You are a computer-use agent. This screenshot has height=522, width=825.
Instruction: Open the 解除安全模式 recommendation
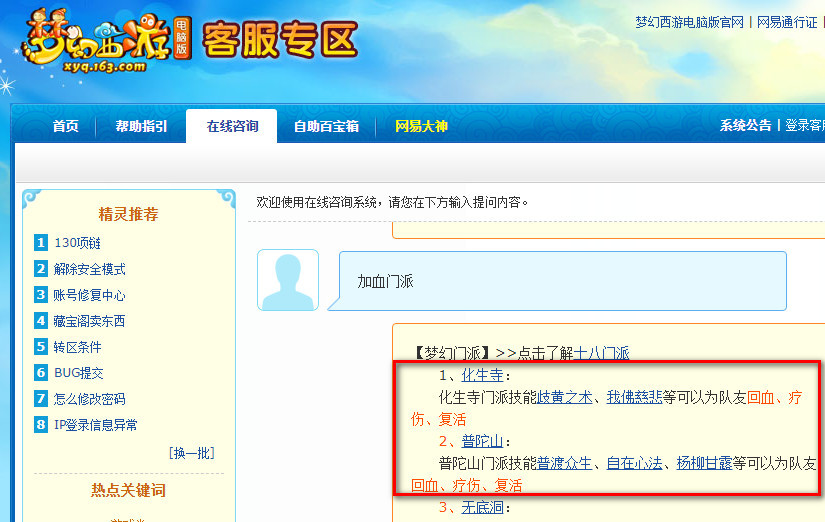(x=89, y=269)
